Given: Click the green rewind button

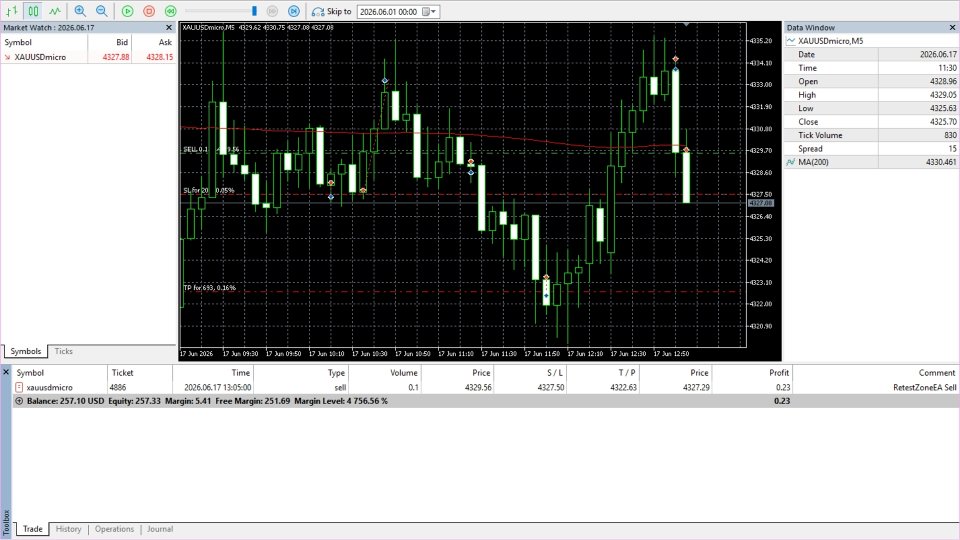Looking at the screenshot, I should [171, 11].
